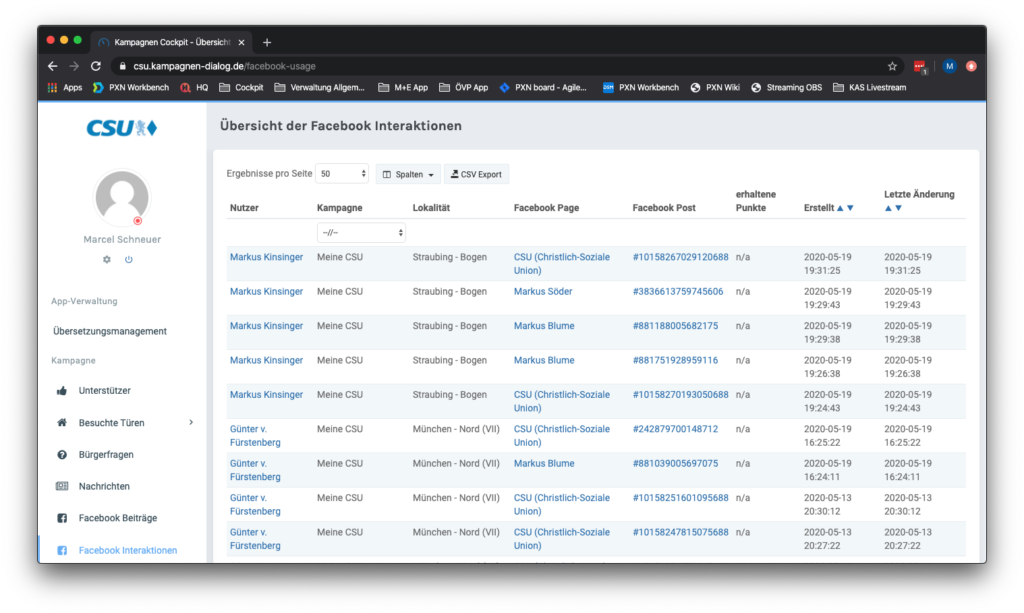The height and width of the screenshot is (613, 1024).
Task: Click the Unterstützer thumbs-up icon
Action: pos(62,390)
